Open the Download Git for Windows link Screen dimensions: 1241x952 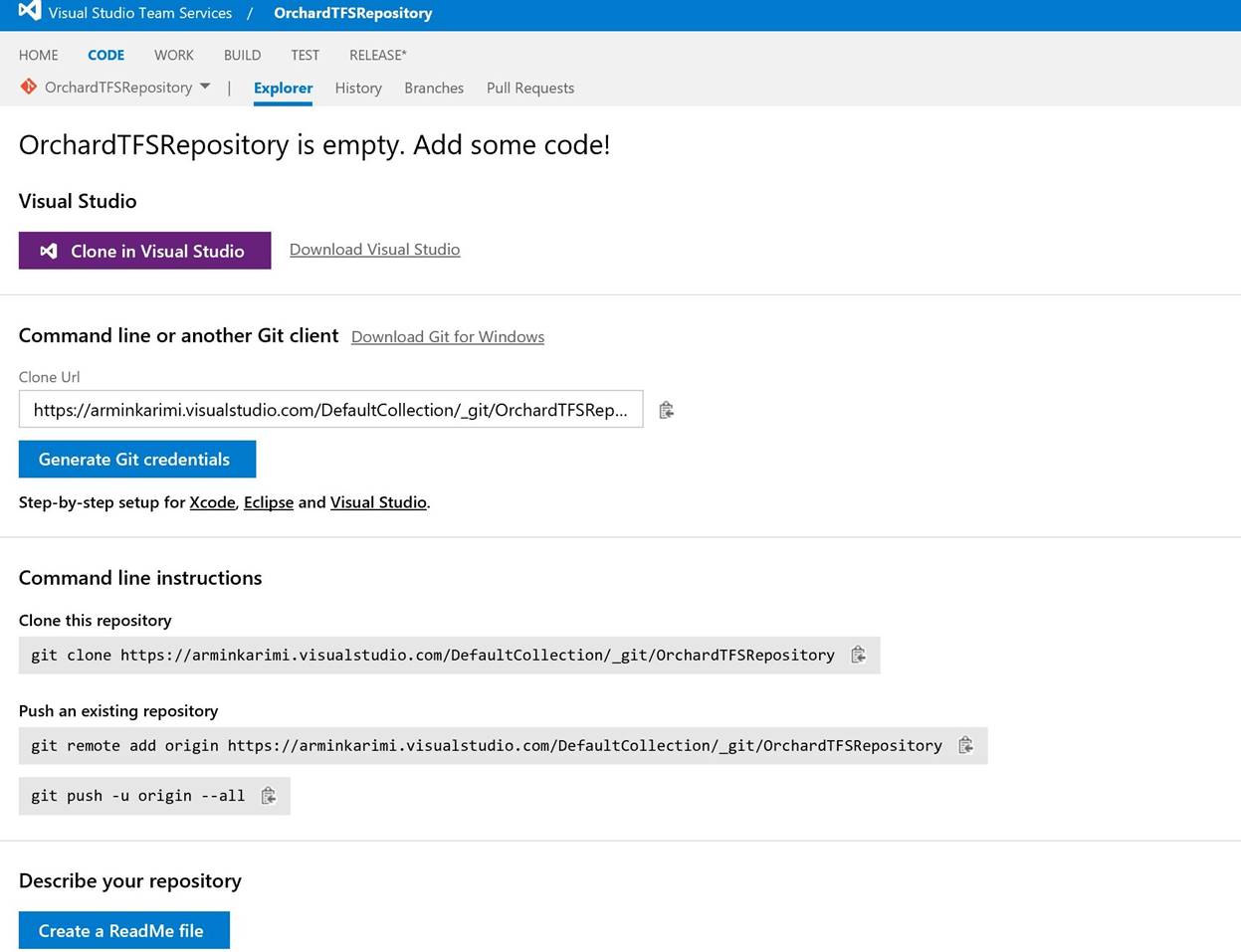coord(448,337)
